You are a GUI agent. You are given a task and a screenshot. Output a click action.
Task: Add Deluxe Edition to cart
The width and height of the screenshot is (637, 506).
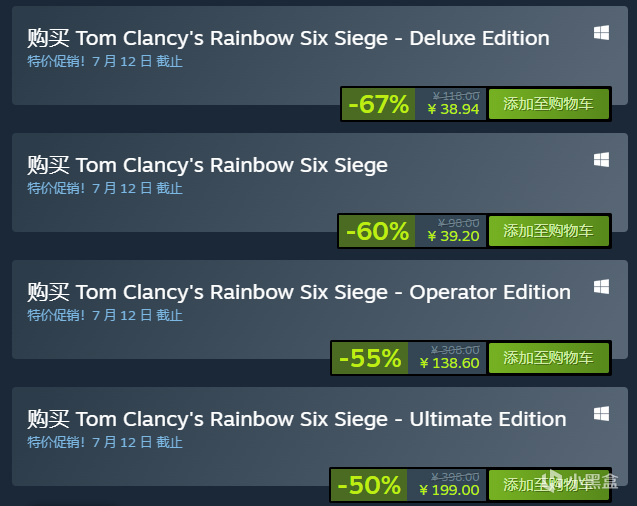pyautogui.click(x=548, y=104)
